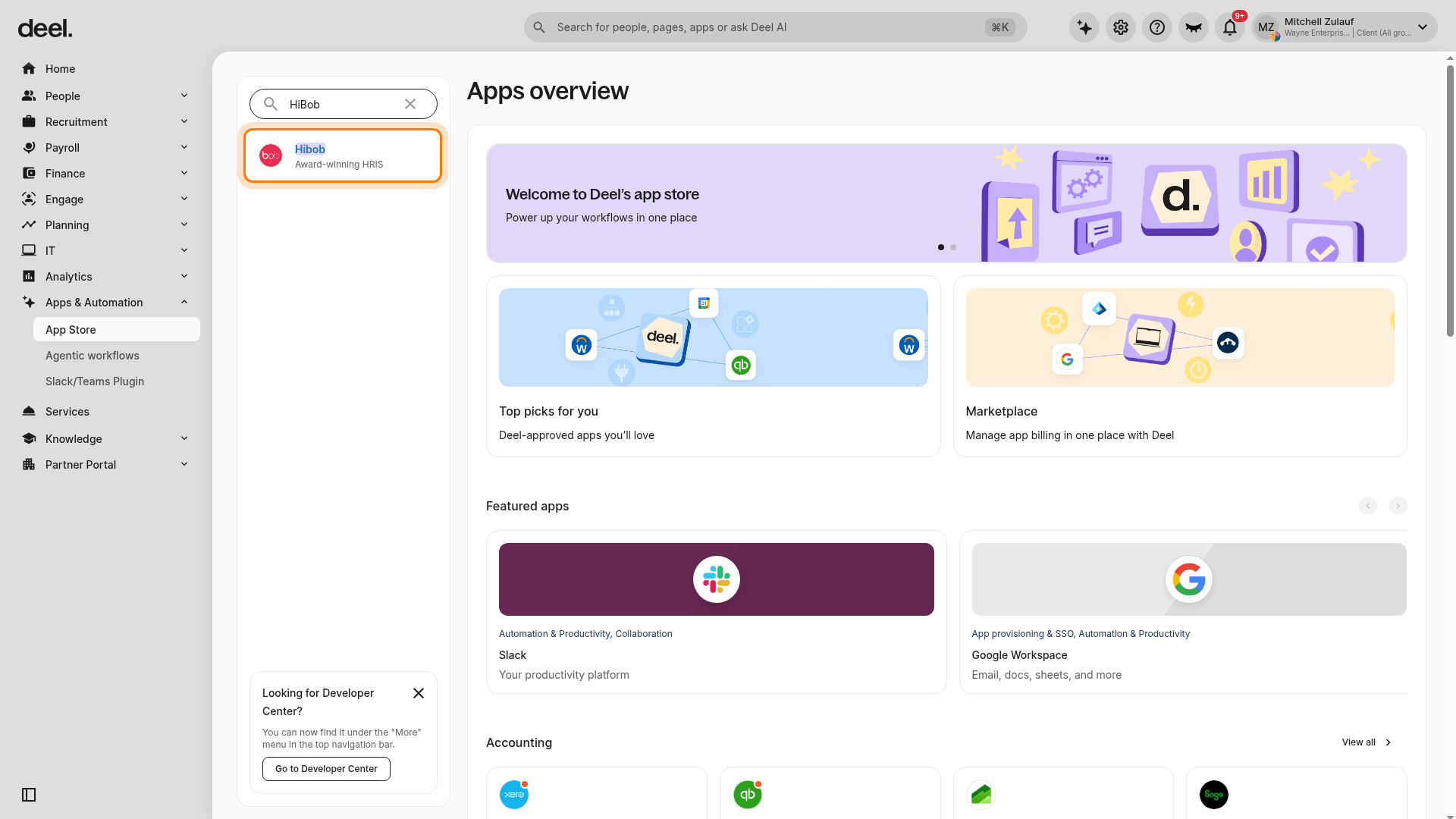Click the Deel logo
Viewport: 1456px width, 819px height.
[45, 29]
